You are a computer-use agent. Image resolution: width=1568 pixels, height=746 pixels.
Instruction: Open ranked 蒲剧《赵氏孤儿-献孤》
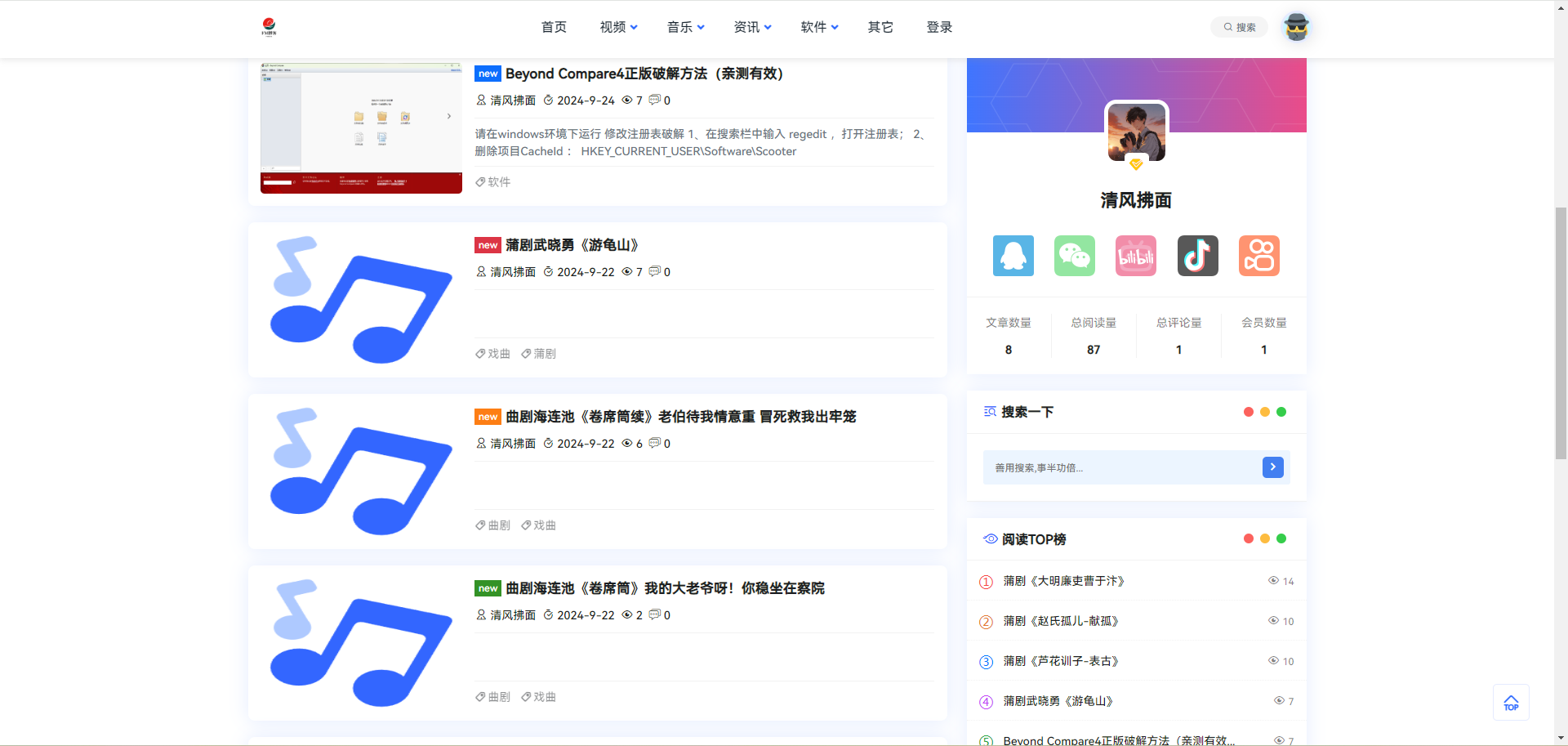1061,621
